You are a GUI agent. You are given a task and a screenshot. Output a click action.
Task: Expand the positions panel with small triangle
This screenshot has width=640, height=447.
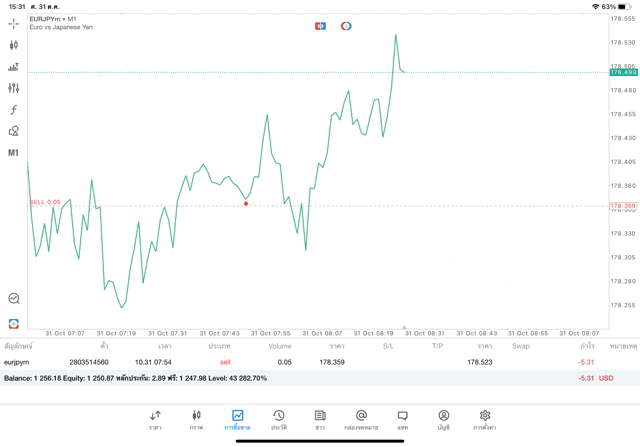point(404,327)
